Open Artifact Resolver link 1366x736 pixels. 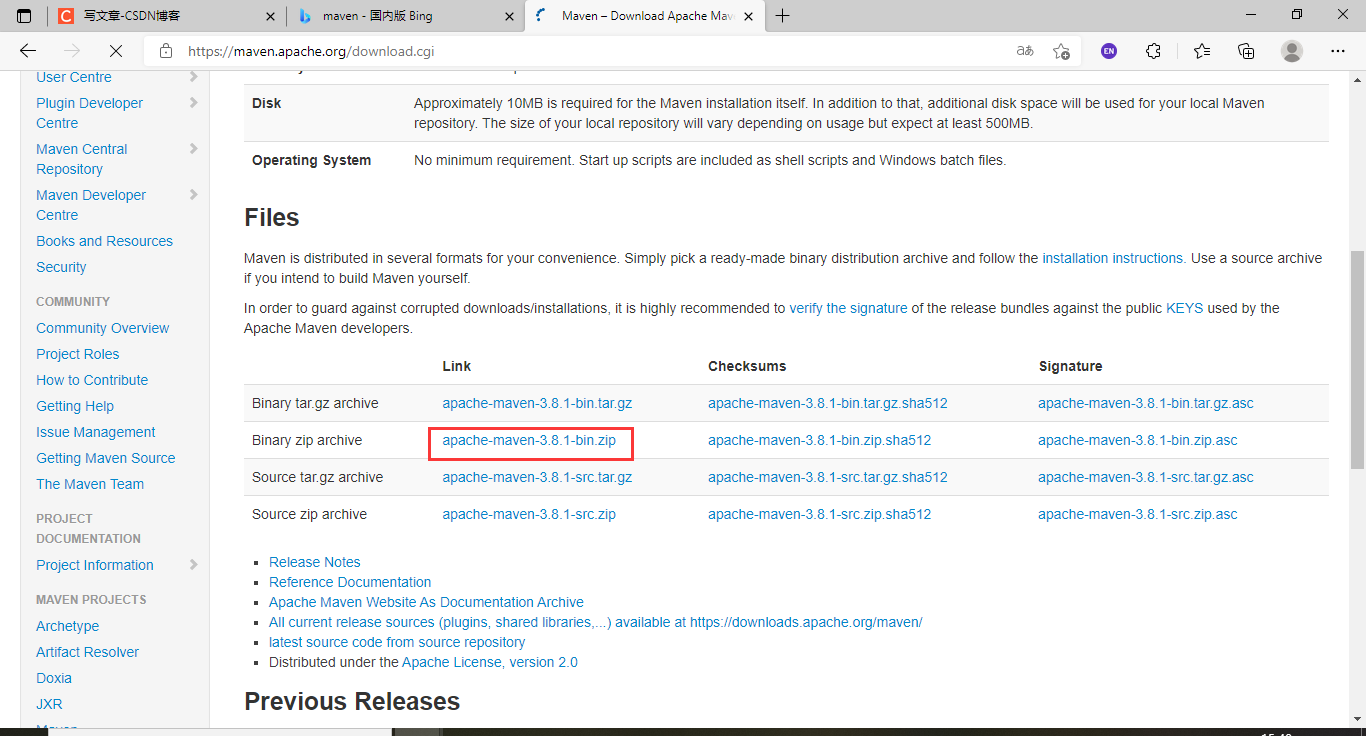[x=88, y=652]
